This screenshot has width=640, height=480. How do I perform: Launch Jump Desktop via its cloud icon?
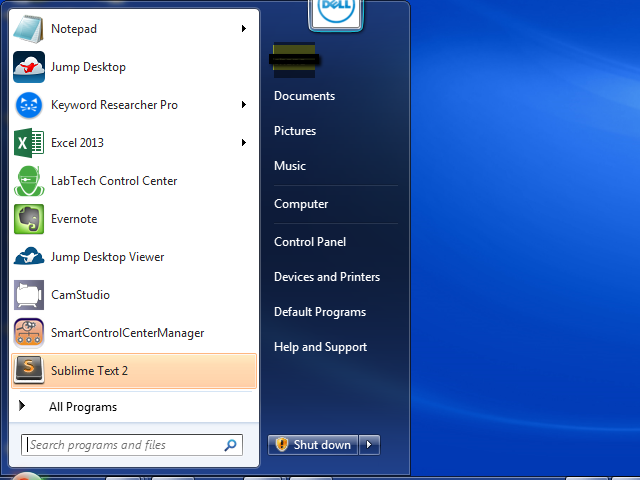pyautogui.click(x=29, y=67)
